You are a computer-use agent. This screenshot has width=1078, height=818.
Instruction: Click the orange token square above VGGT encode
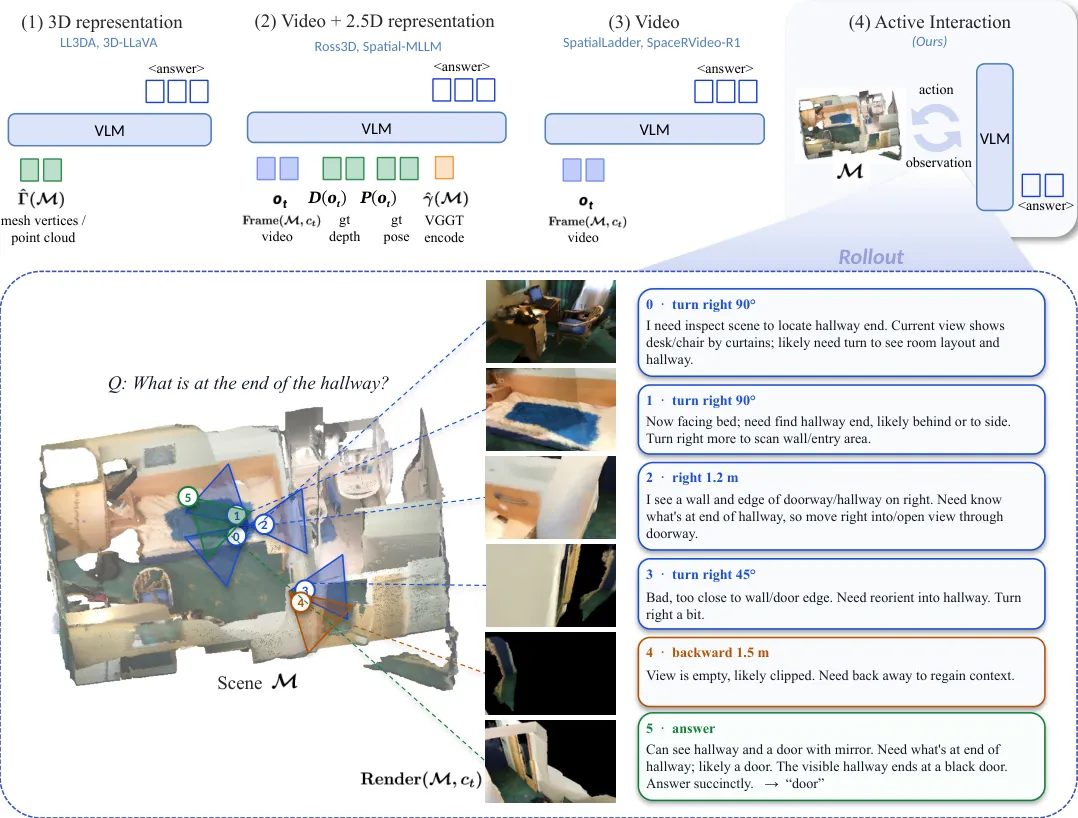444,168
